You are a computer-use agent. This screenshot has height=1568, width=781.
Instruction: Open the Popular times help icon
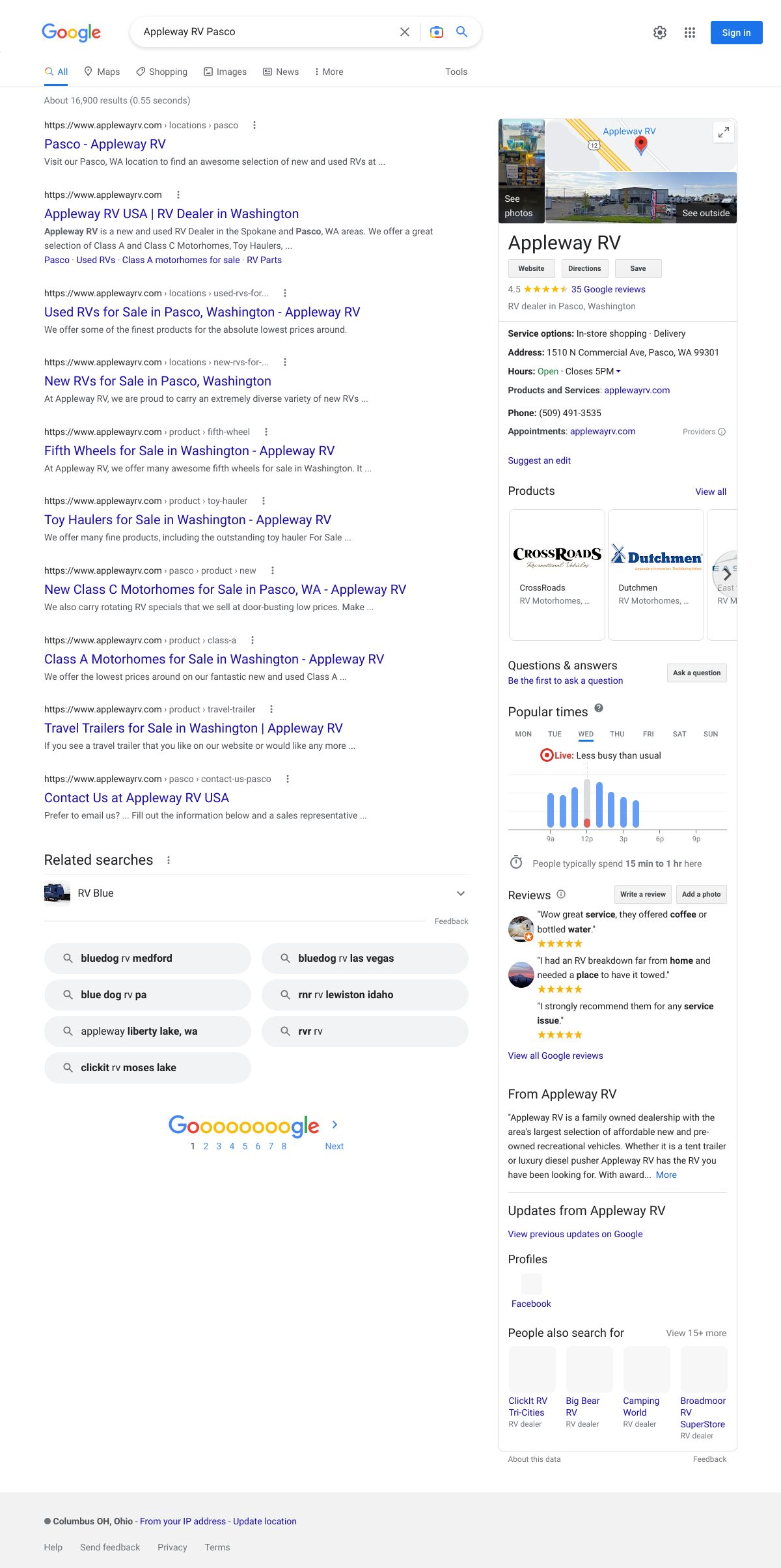point(599,708)
